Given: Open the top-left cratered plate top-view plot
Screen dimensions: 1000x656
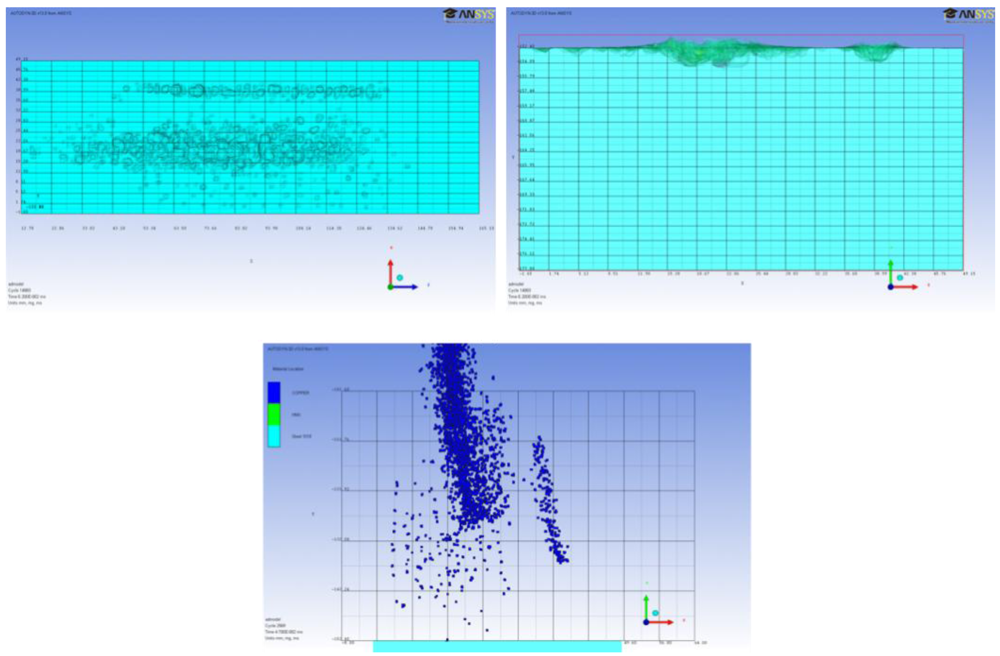Looking at the screenshot, I should tap(251, 158).
